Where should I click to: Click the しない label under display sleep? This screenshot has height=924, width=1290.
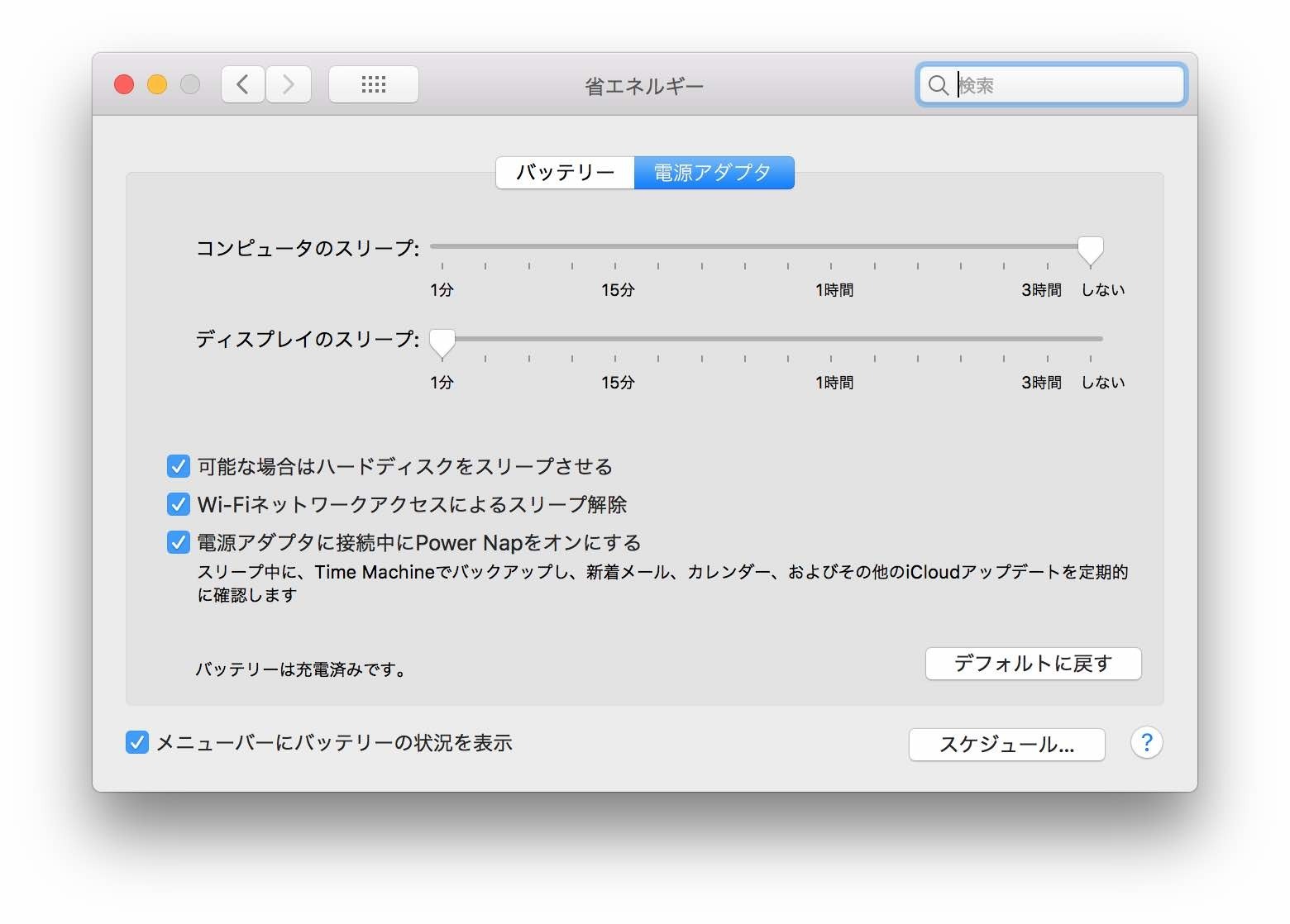coord(1103,383)
